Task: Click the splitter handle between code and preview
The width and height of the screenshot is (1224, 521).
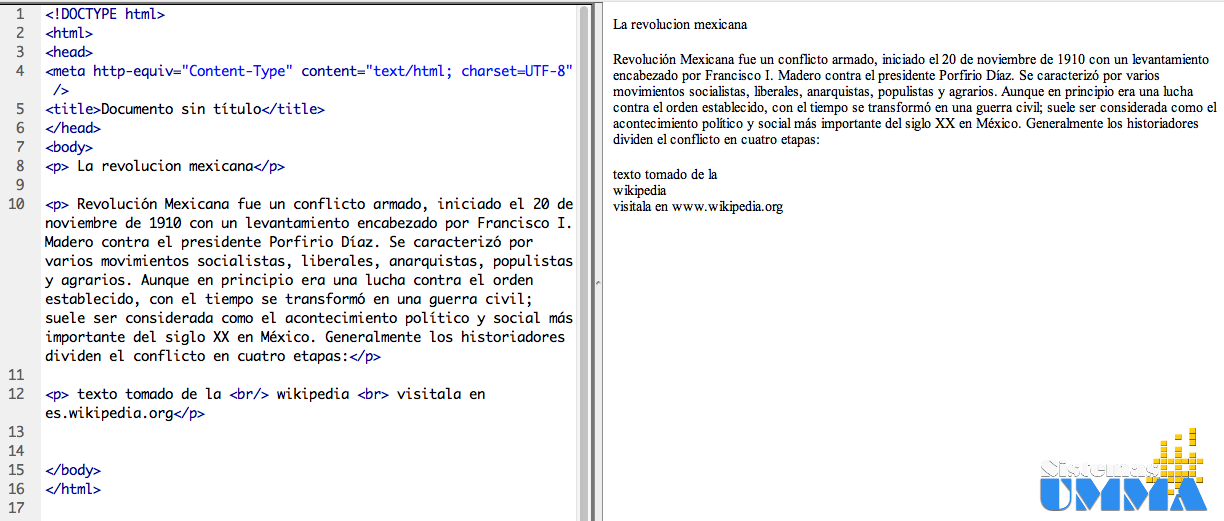Action: pyautogui.click(x=597, y=282)
